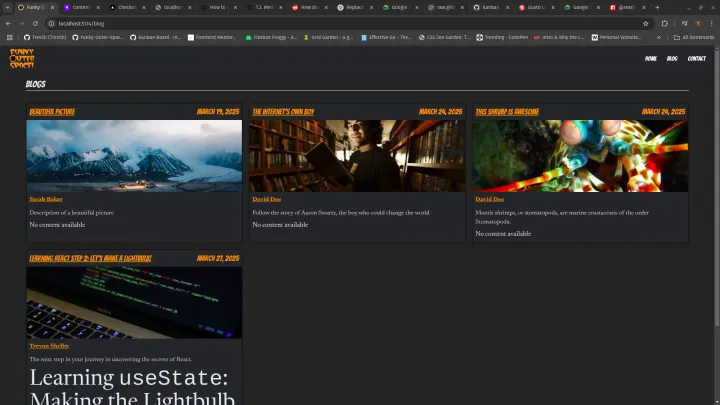This screenshot has height=405, width=720.
Task: Add a new browser tab with plus icon
Action: pyautogui.click(x=657, y=7)
